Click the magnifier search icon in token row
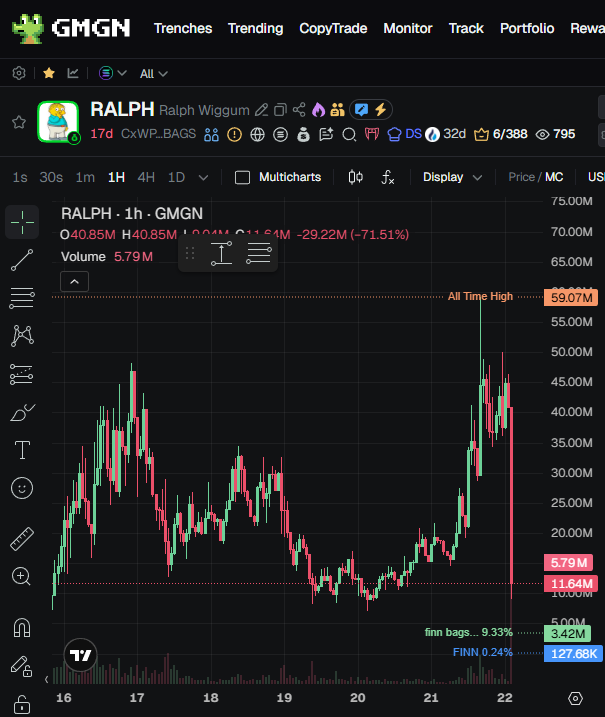This screenshot has height=717, width=605. coord(349,135)
